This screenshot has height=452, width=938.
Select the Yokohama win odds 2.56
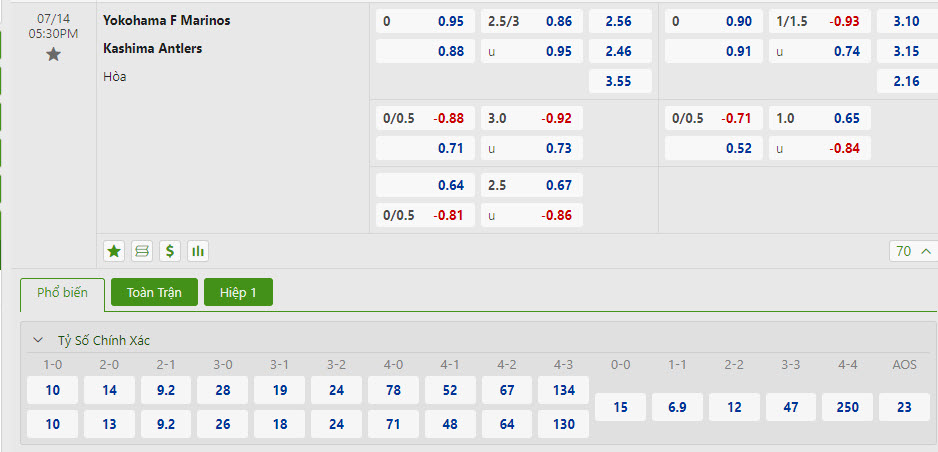click(620, 21)
